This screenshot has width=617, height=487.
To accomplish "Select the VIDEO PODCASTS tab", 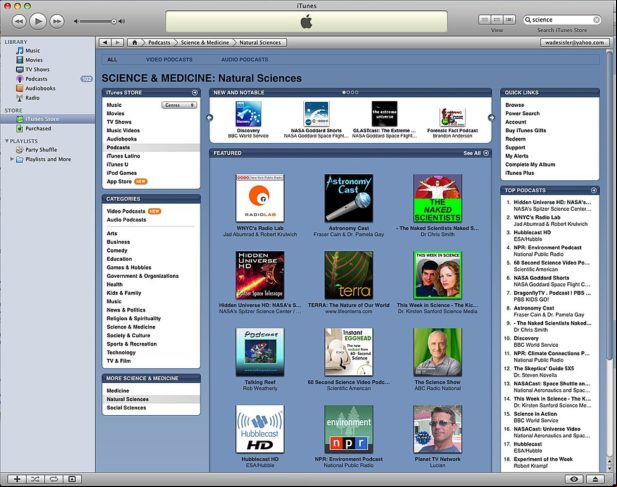I will (x=169, y=60).
